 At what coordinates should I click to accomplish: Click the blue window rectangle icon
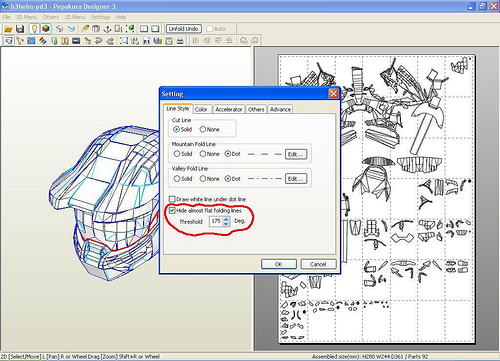tap(31, 41)
